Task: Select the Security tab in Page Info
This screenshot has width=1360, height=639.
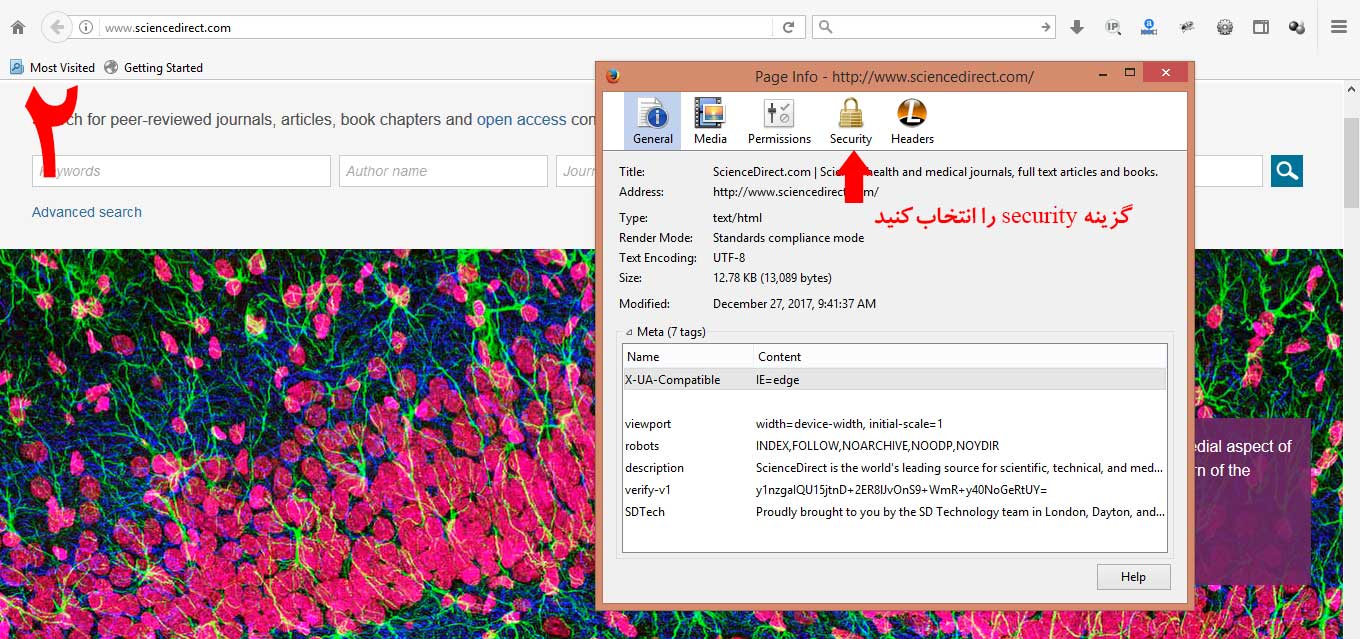Action: (851, 121)
